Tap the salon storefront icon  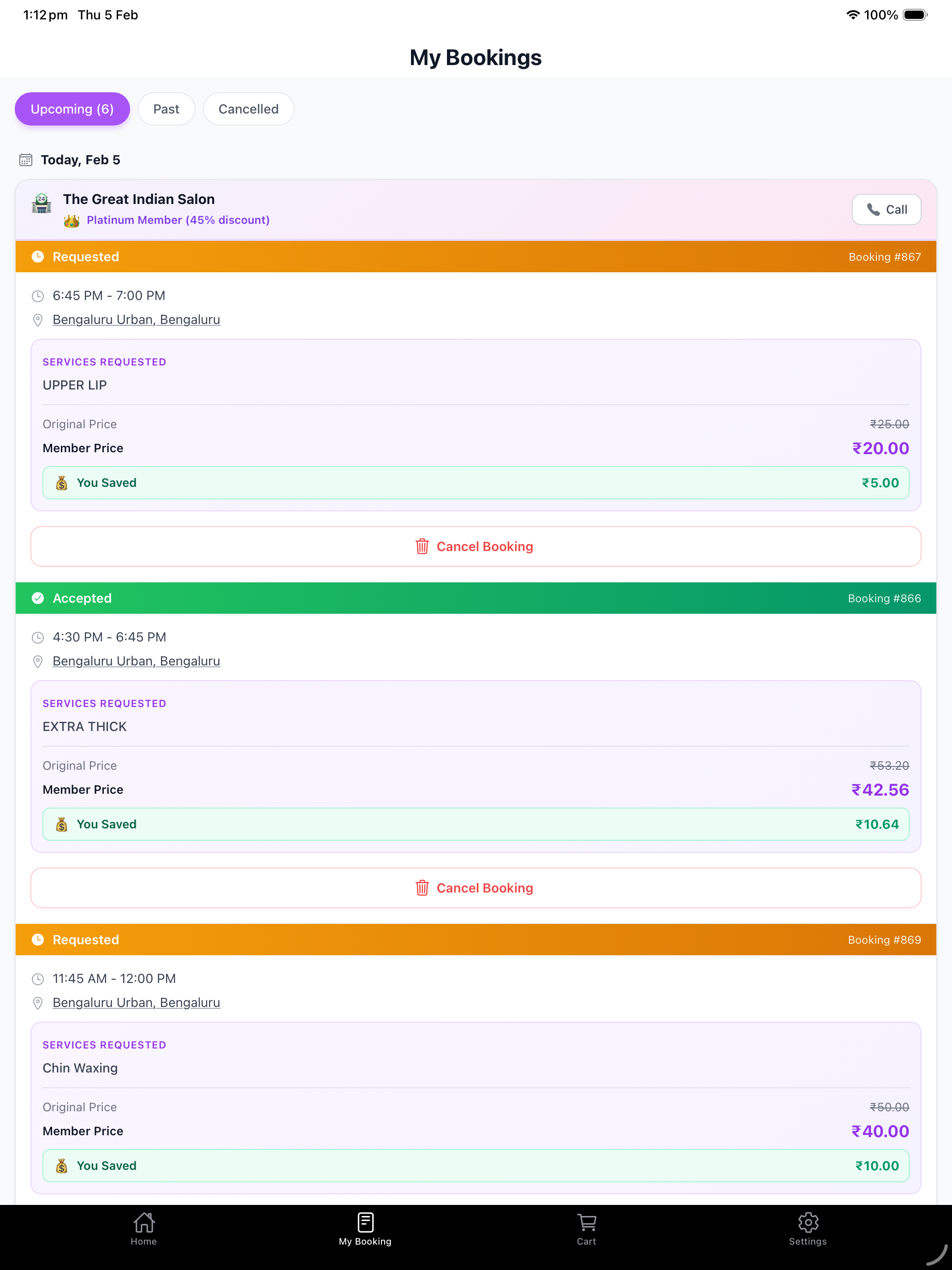coord(42,204)
